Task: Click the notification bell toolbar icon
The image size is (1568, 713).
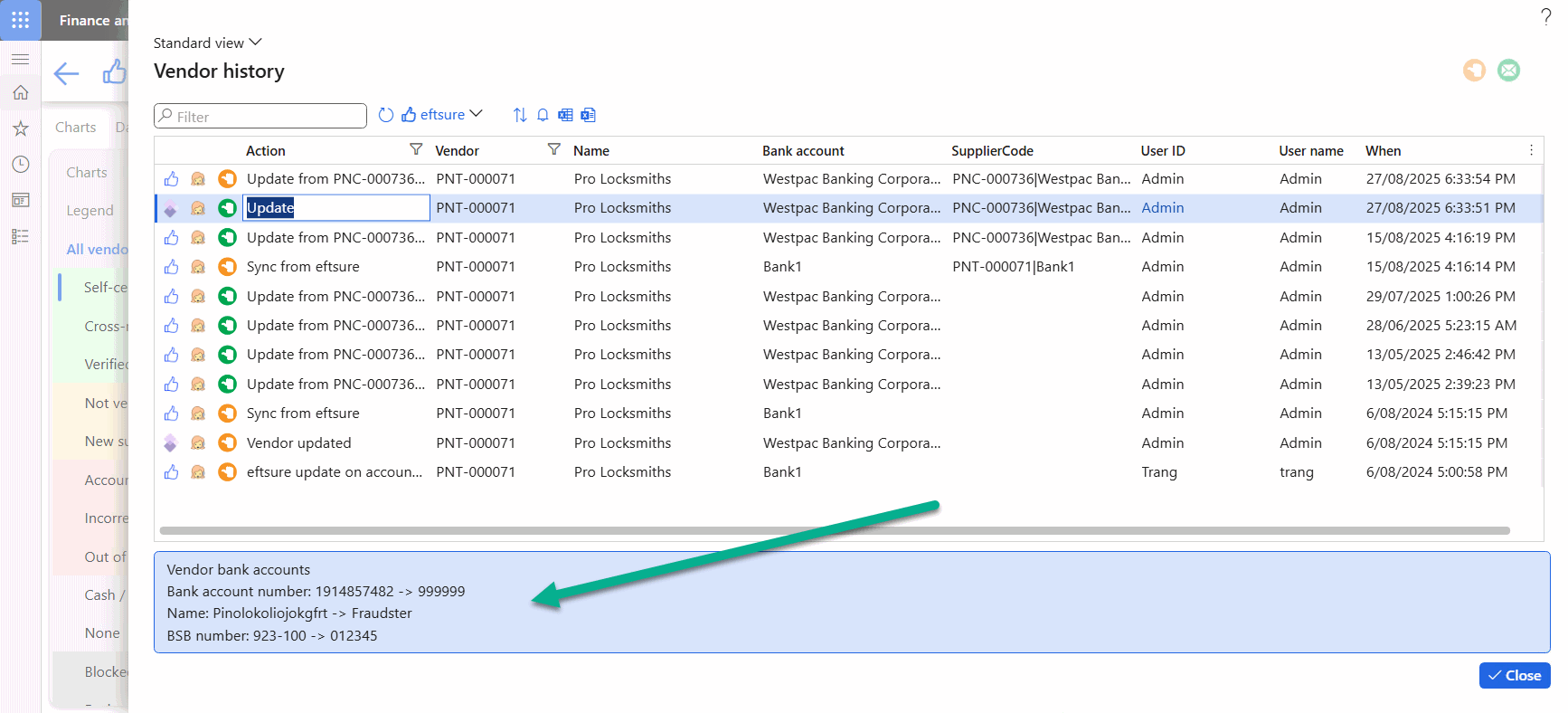Action: (x=543, y=115)
